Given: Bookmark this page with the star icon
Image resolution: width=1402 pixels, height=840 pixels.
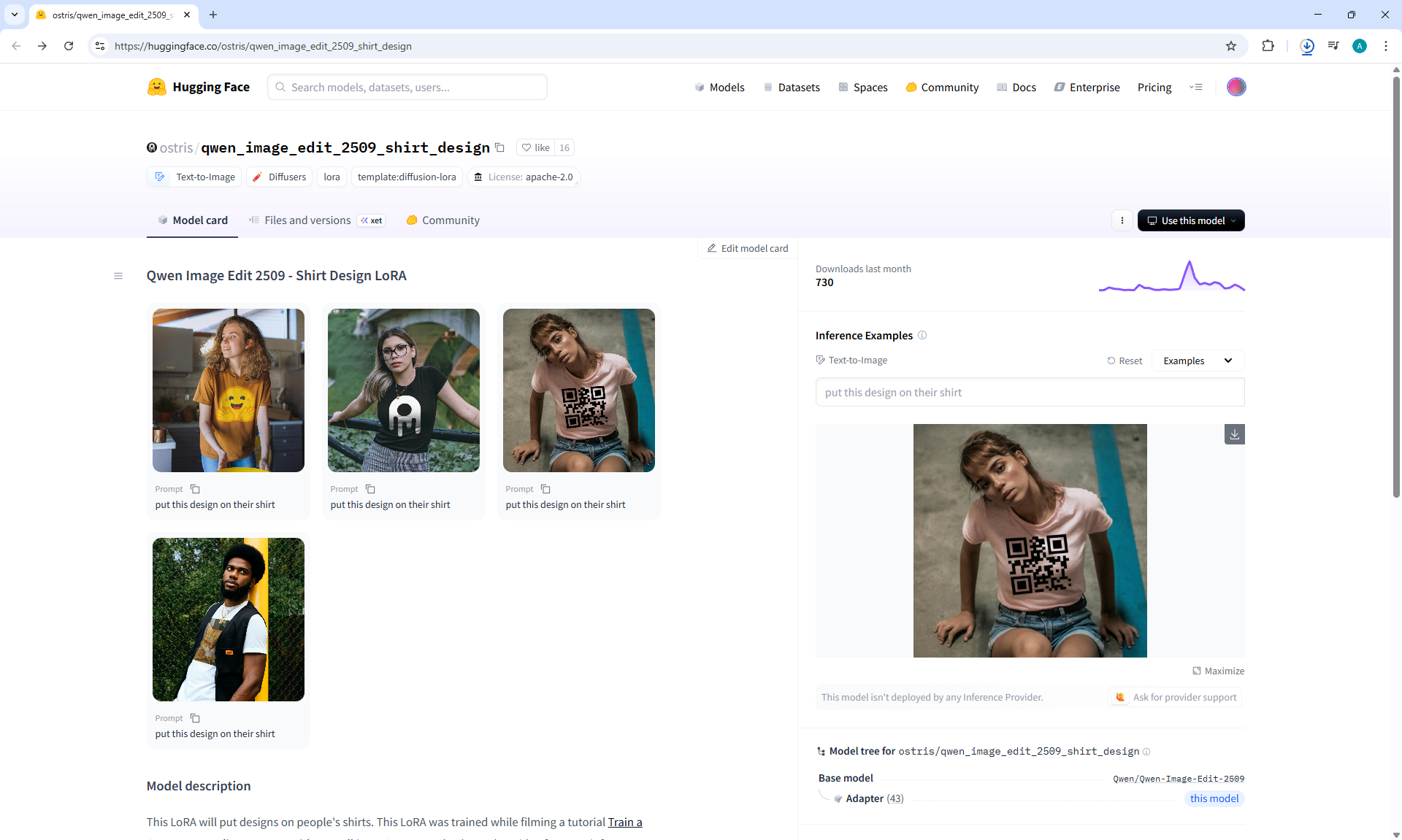Looking at the screenshot, I should [x=1231, y=46].
